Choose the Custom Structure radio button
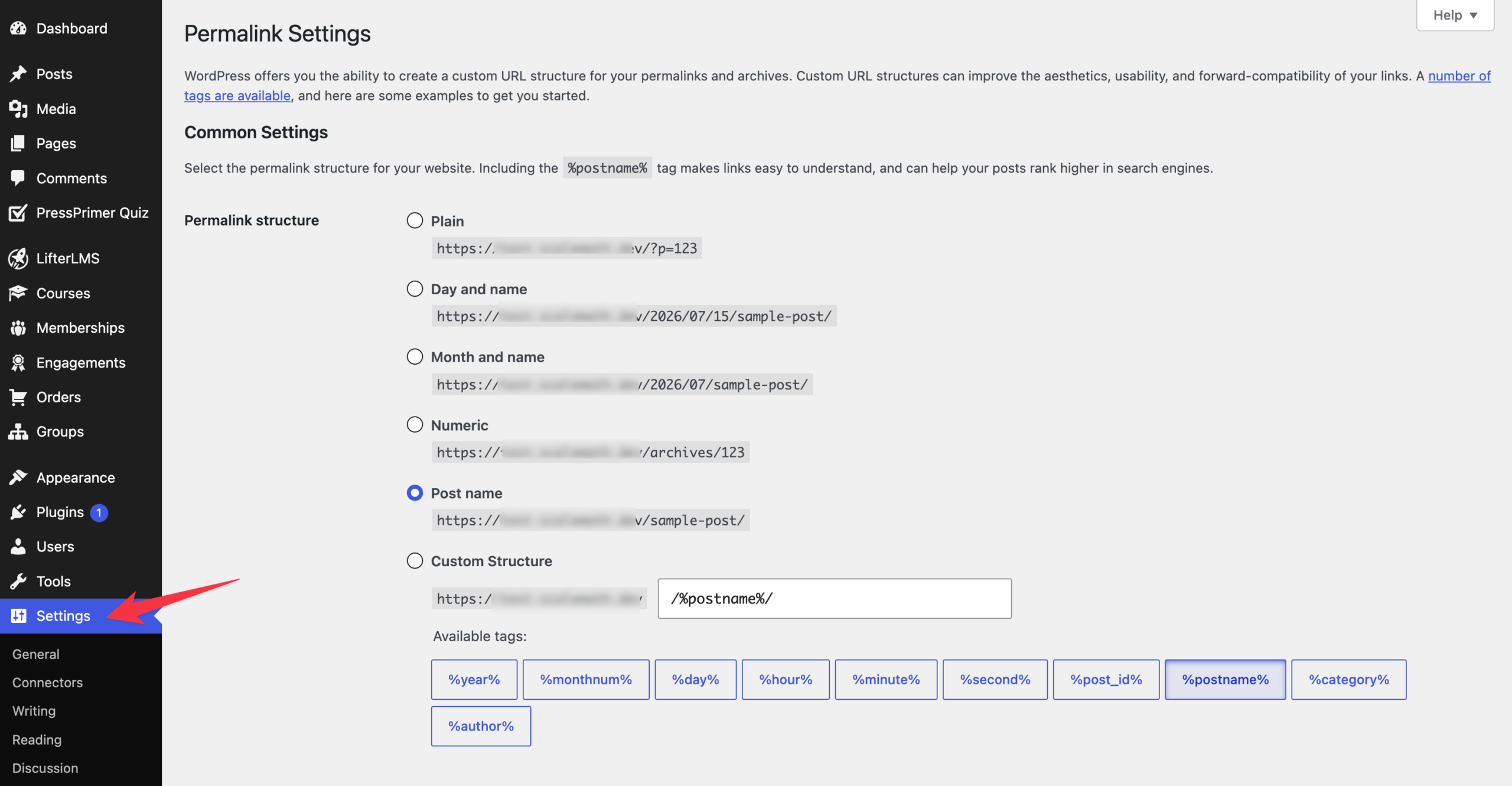The image size is (1512, 786). click(415, 561)
